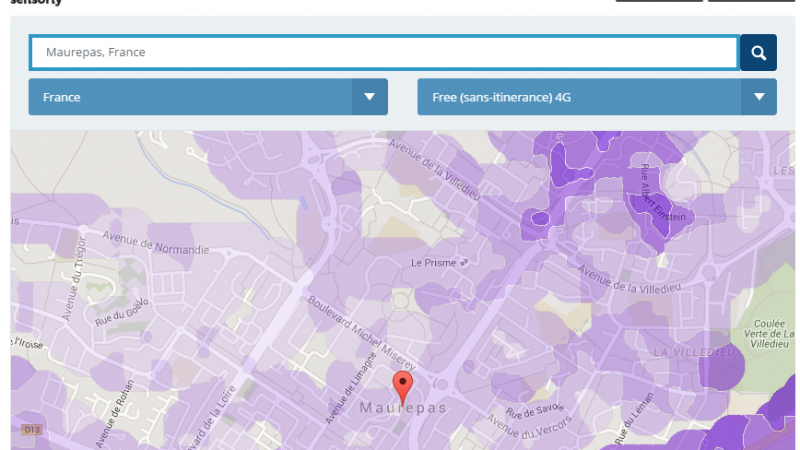
Task: Click the D13 road badge on map
Action: pos(32,430)
